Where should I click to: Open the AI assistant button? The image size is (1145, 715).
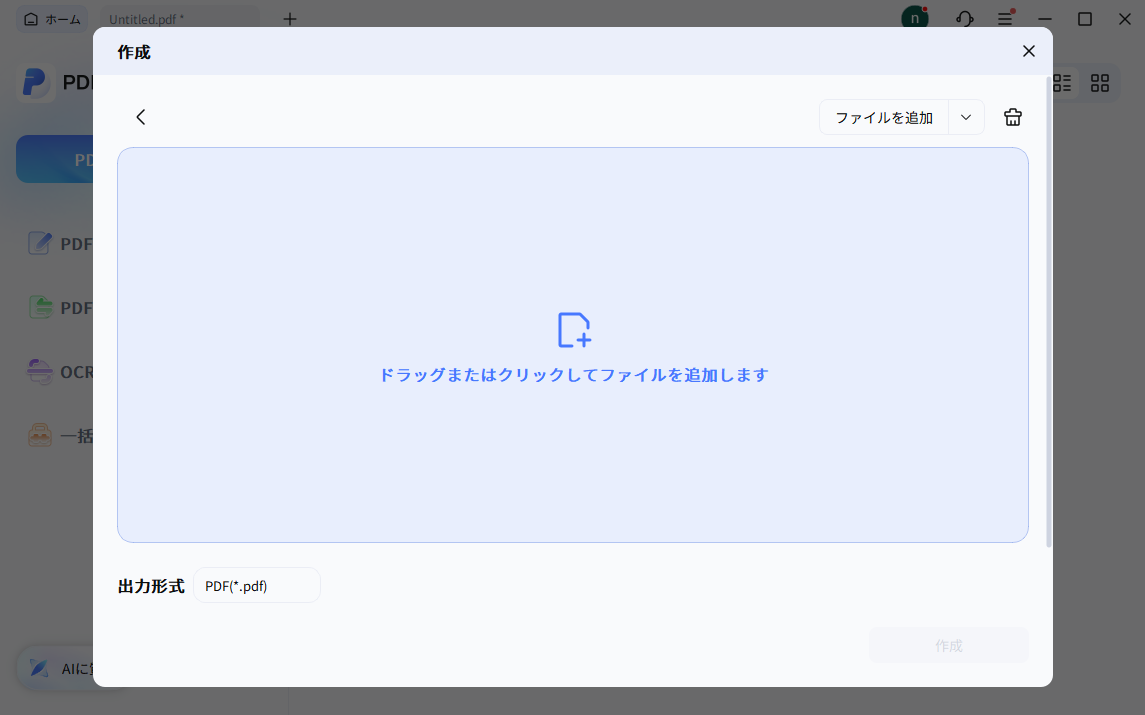pos(56,668)
